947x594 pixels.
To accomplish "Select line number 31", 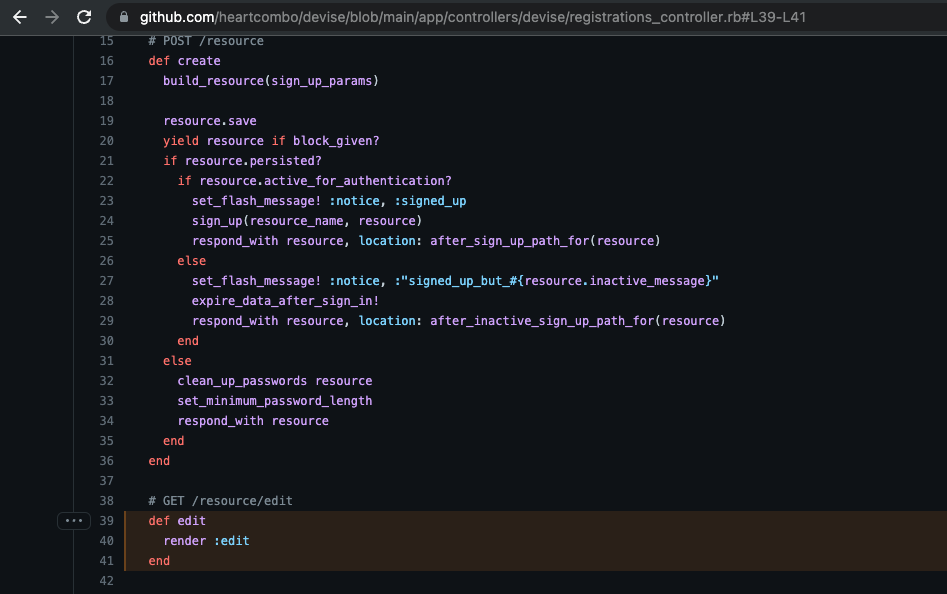I will point(106,360).
